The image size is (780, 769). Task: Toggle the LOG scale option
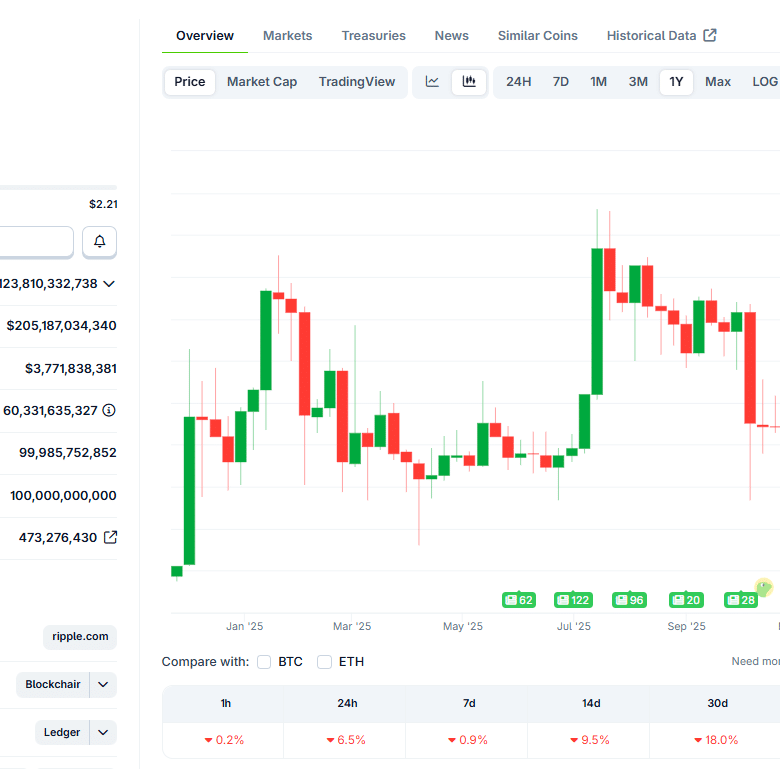point(765,82)
